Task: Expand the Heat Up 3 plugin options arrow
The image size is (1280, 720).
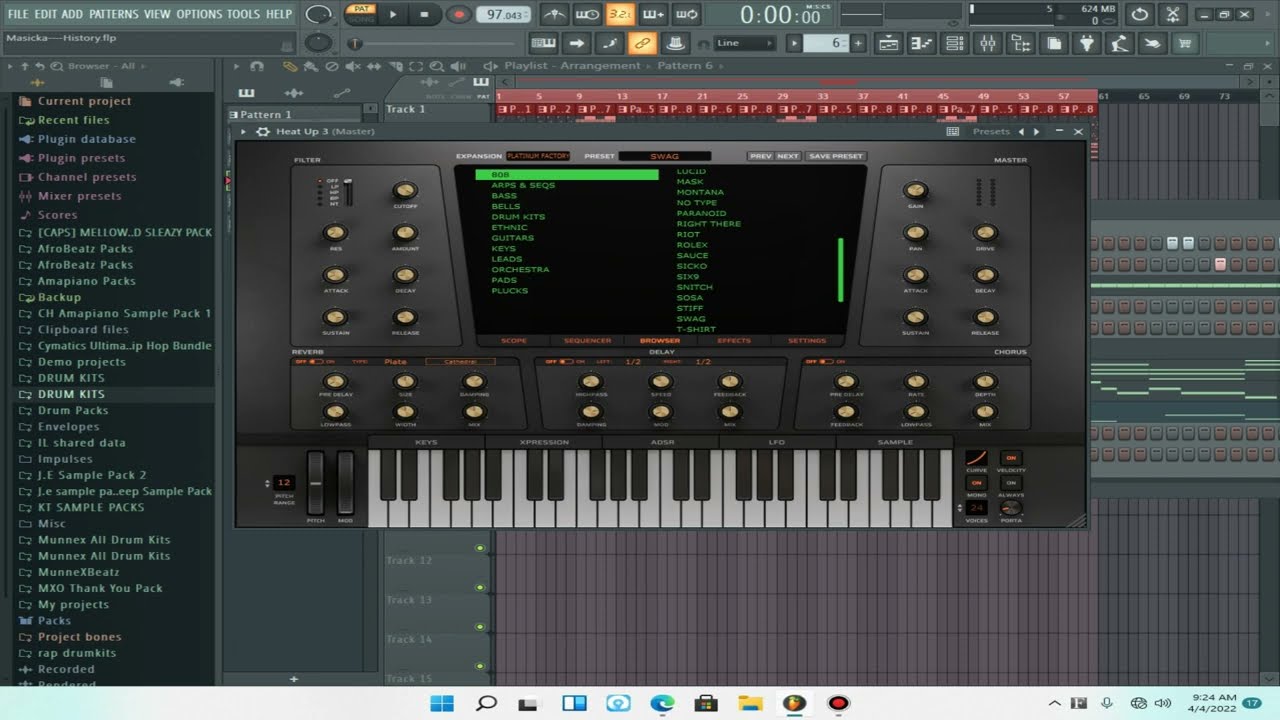Action: (243, 131)
